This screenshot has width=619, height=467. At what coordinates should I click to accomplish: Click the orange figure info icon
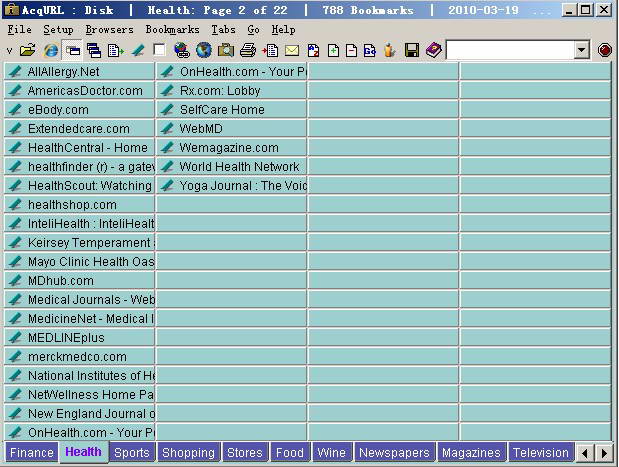click(389, 50)
